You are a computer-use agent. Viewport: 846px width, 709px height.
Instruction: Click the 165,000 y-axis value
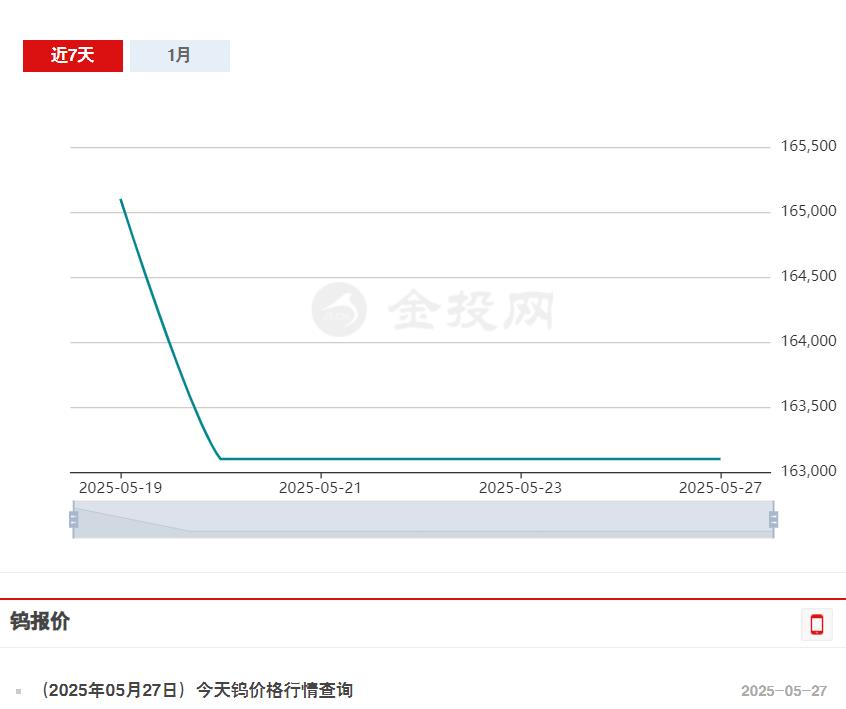[x=809, y=211]
